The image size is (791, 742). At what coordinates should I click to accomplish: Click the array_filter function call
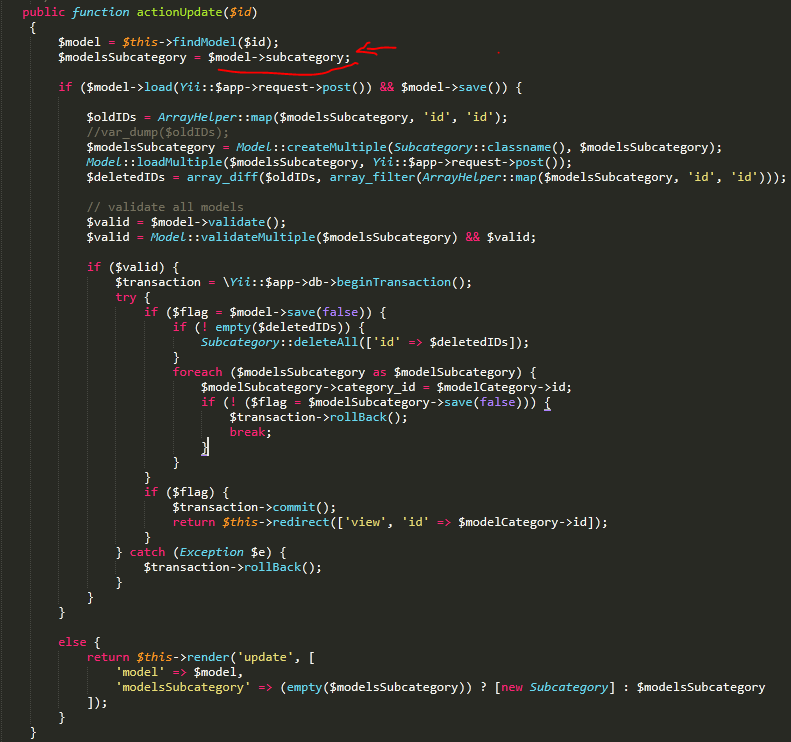[x=372, y=177]
